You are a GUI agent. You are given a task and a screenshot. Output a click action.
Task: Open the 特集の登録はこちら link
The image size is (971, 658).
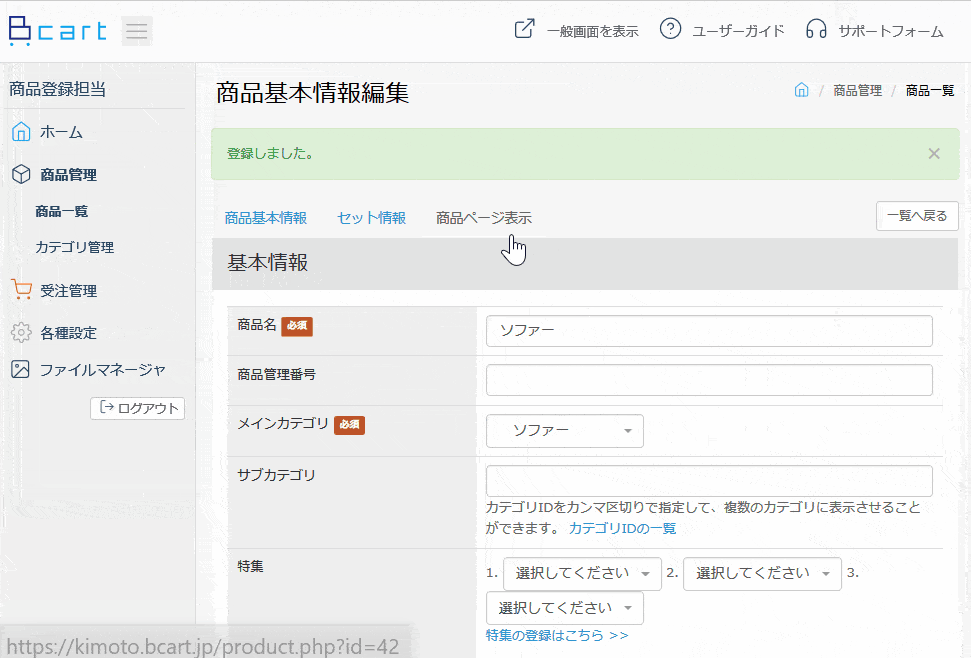[557, 636]
